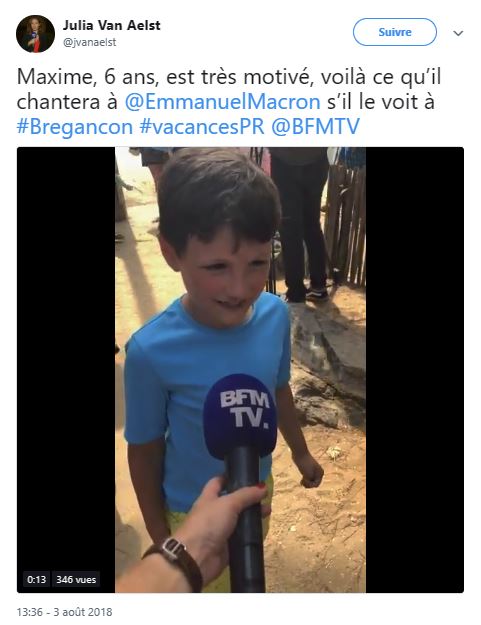Click the 0:13 video duration badge
481x625 pixels.
(36, 579)
